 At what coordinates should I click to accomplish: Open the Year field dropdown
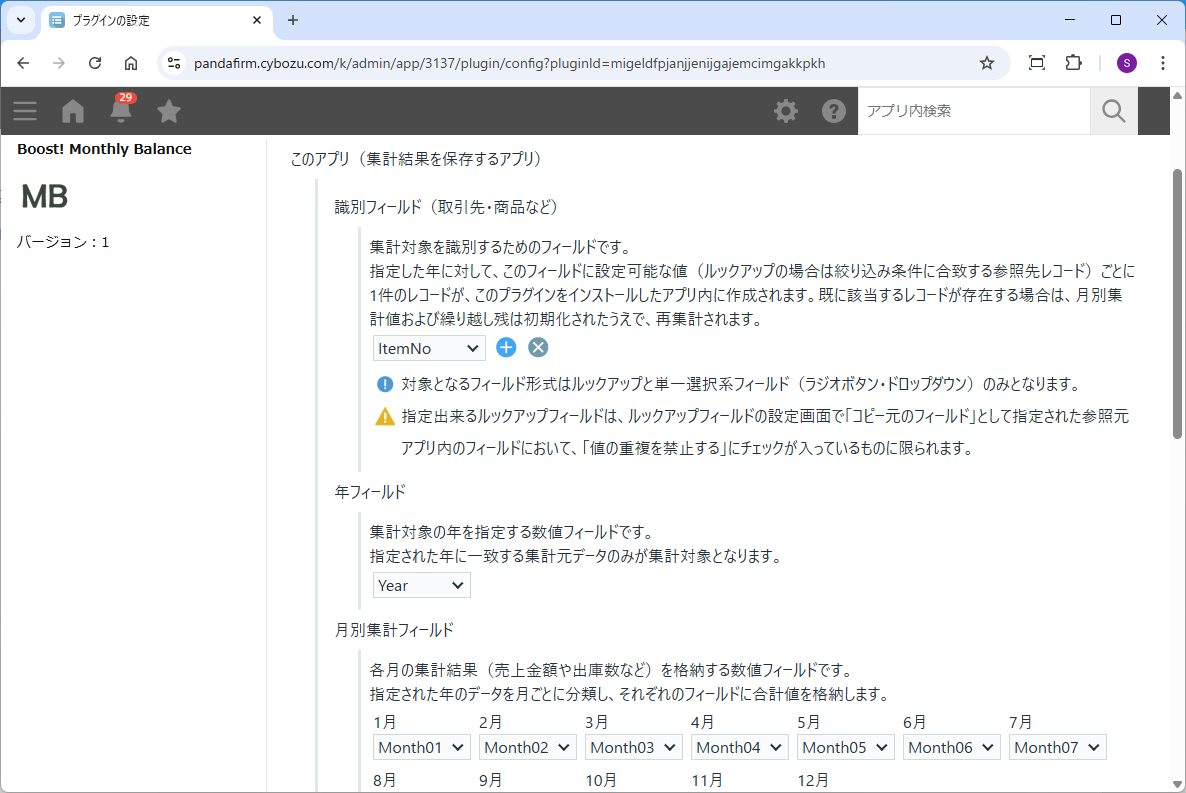(x=421, y=585)
